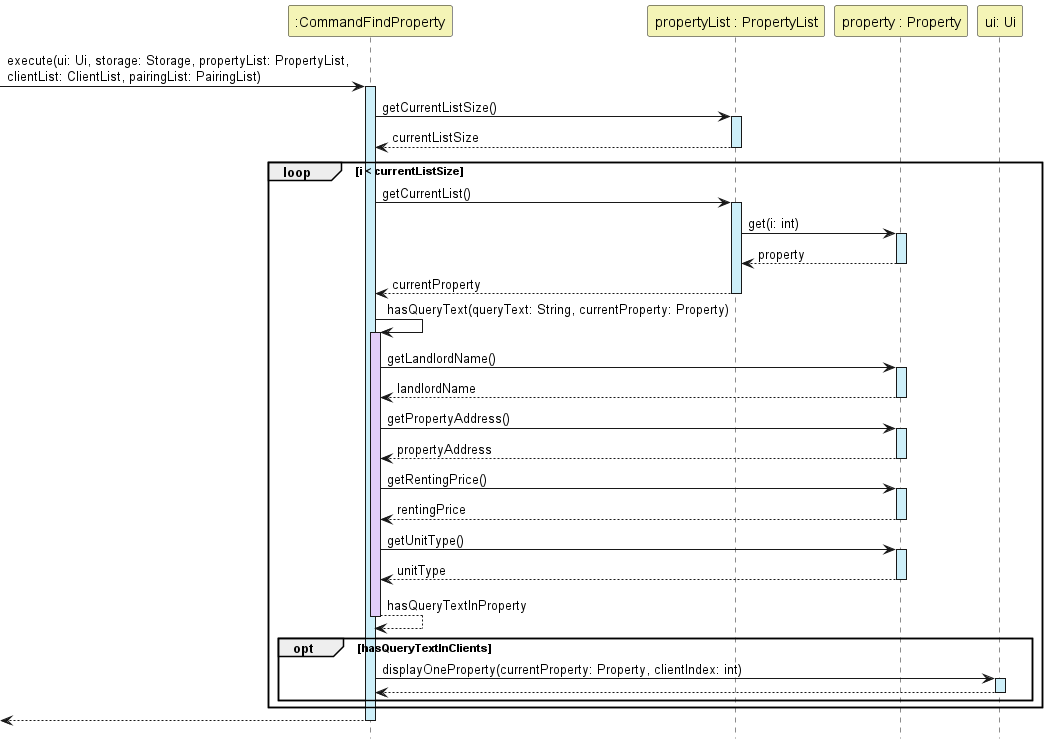The width and height of the screenshot is (1047, 744).
Task: Select the property : Property participant box
Action: click(x=901, y=21)
